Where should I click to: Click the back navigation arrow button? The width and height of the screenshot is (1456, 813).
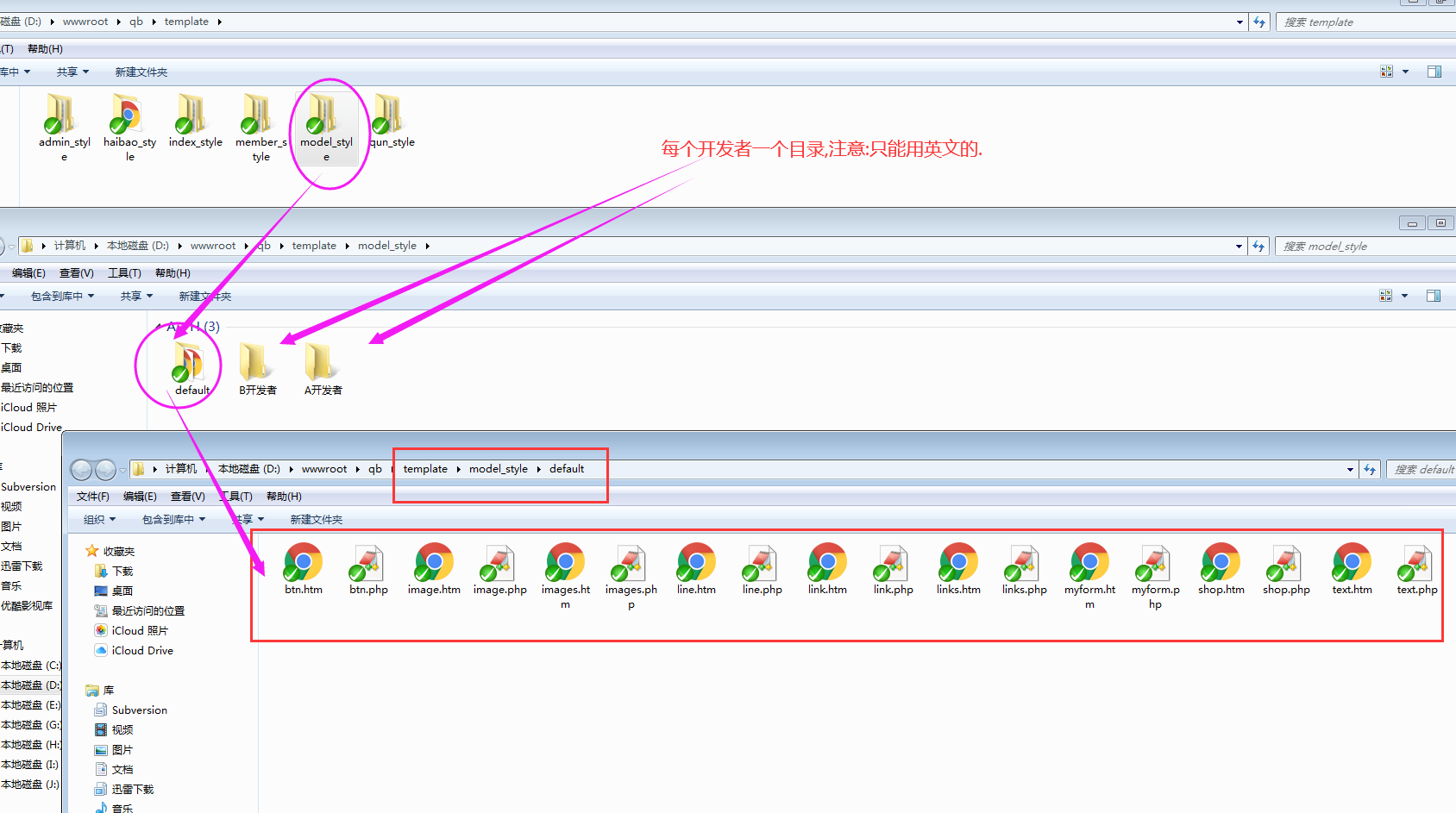point(82,470)
